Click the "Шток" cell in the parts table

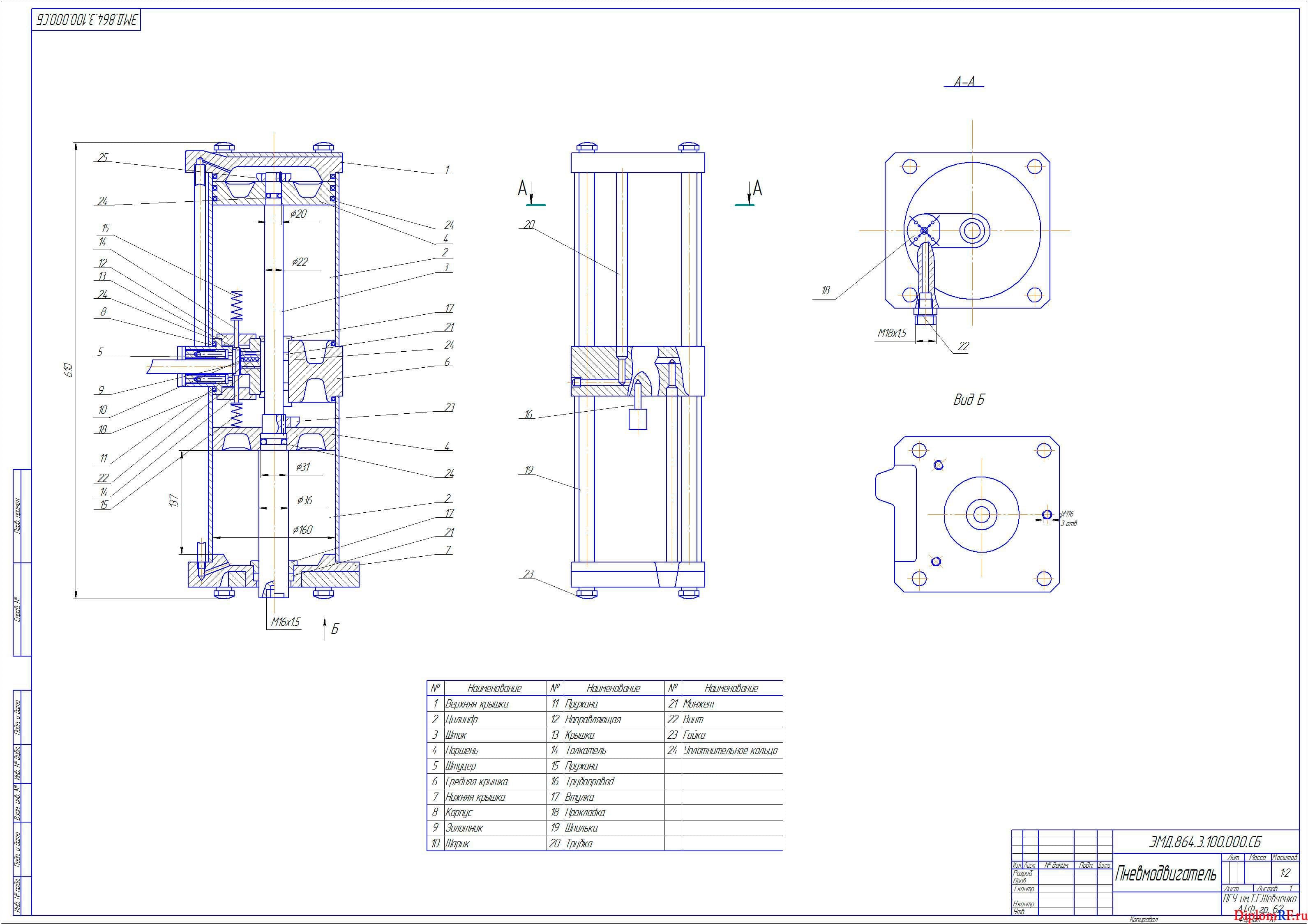pos(456,735)
